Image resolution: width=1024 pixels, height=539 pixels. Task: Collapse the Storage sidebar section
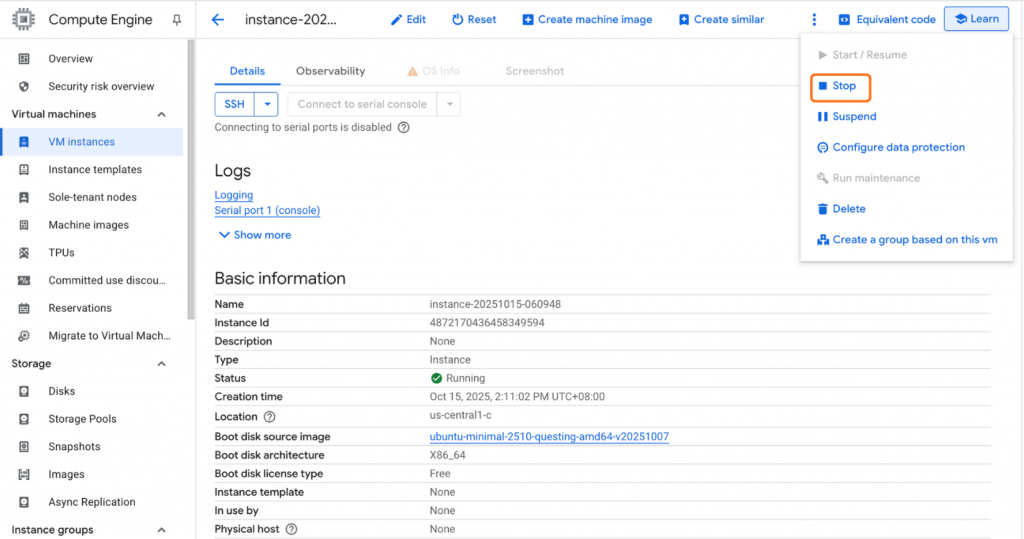pyautogui.click(x=161, y=364)
